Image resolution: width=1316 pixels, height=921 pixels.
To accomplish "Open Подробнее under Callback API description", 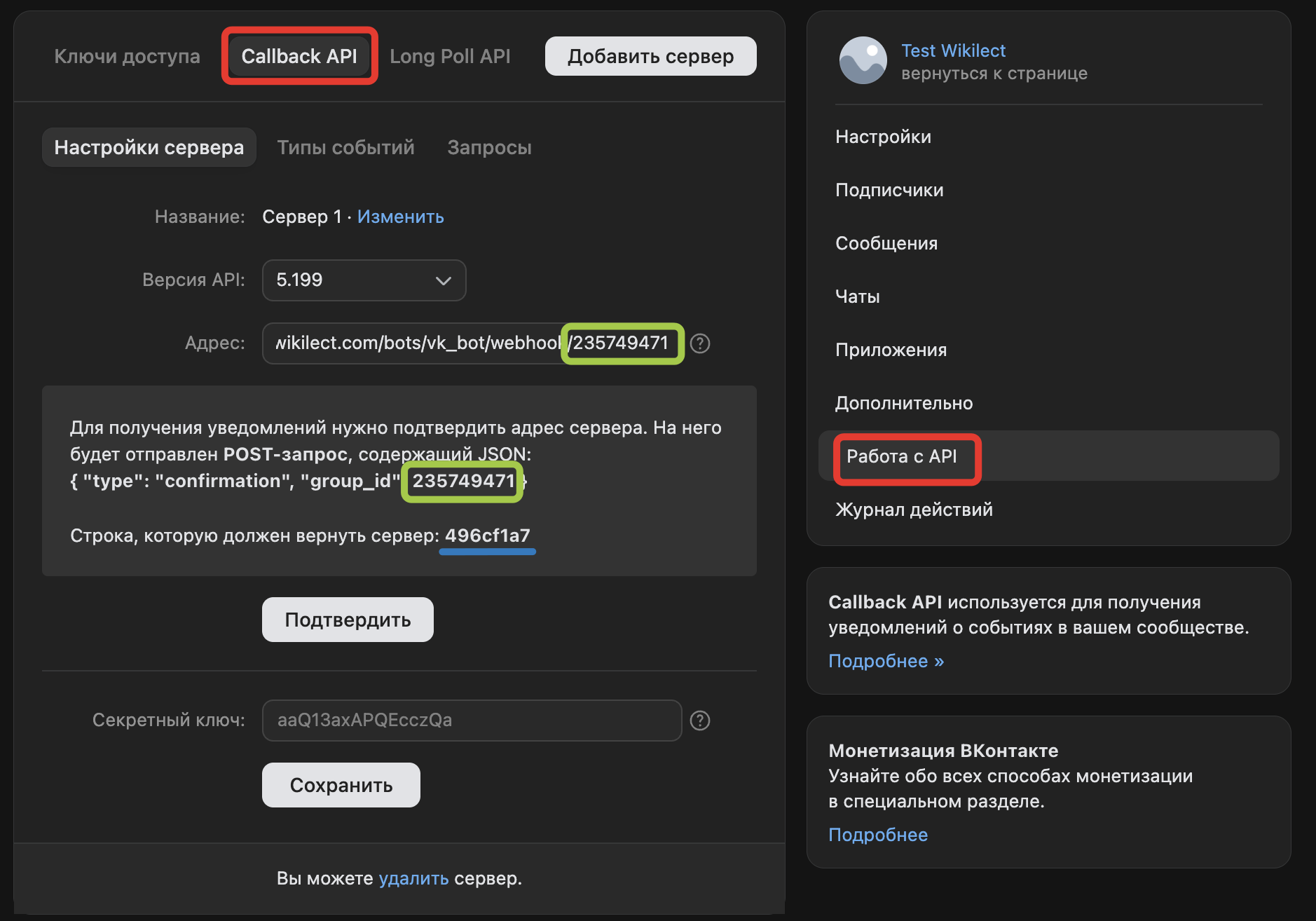I will point(885,660).
